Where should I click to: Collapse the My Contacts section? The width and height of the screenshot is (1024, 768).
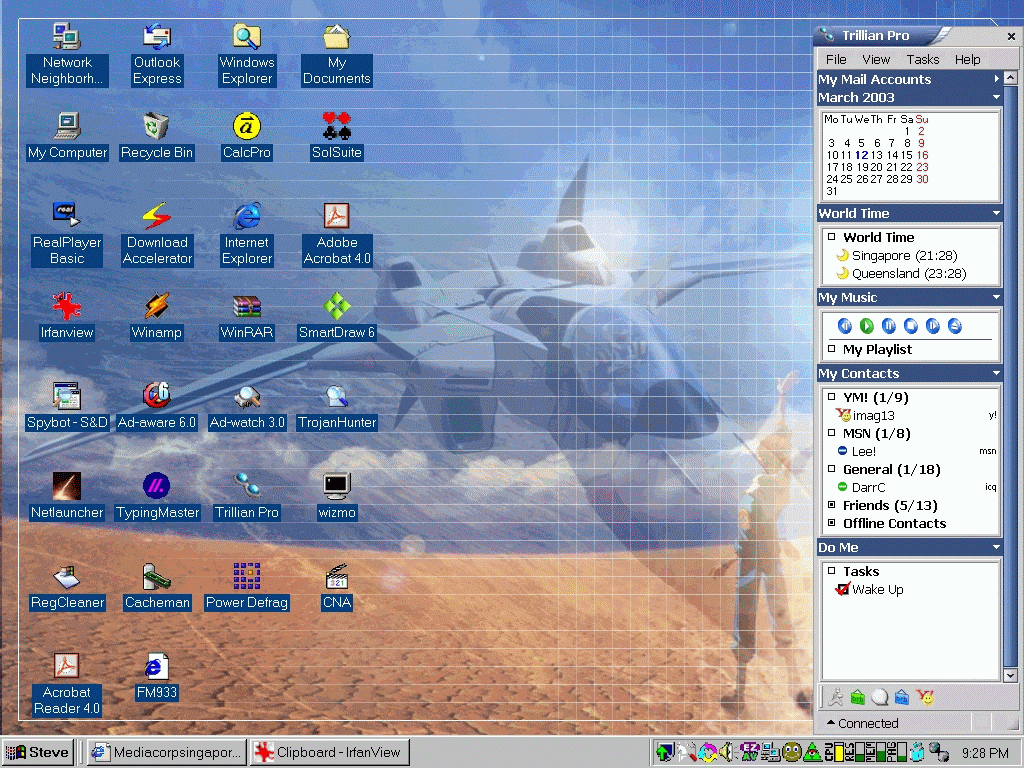(996, 374)
